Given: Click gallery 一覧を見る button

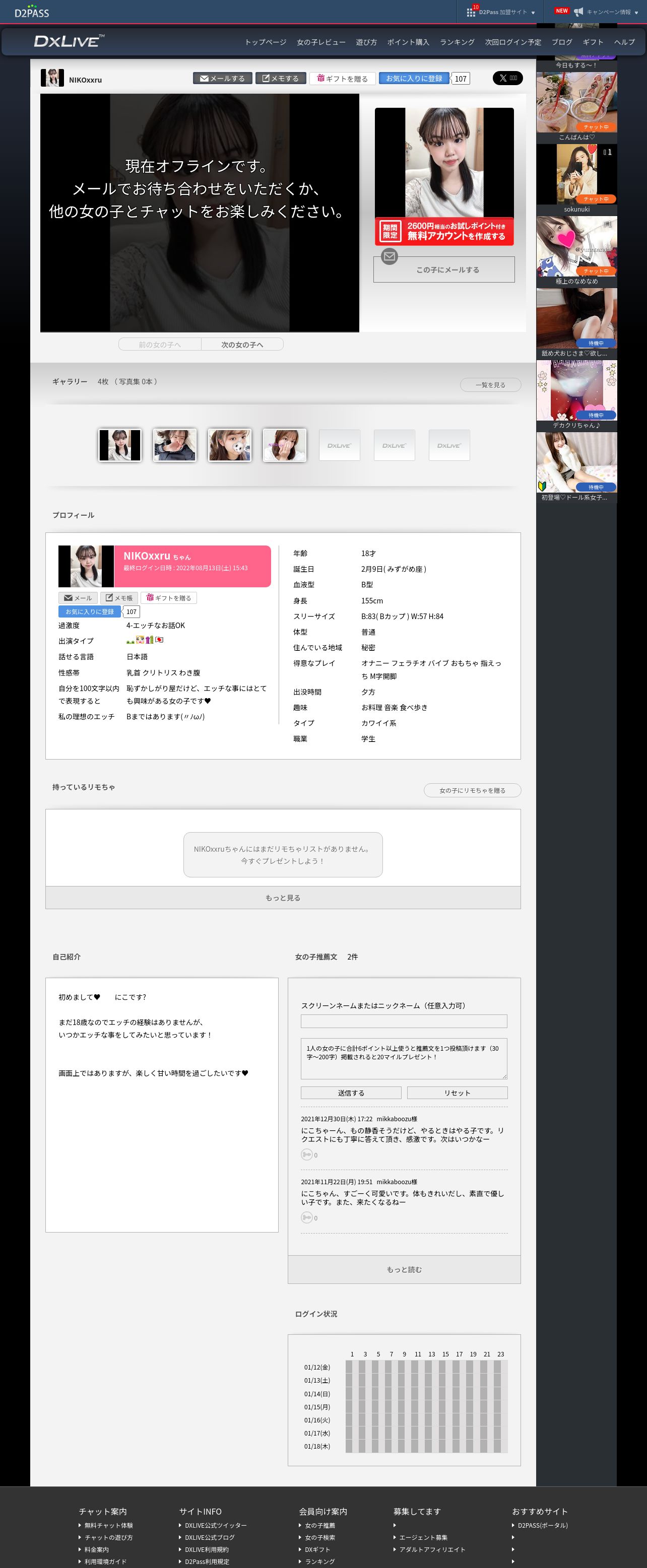Looking at the screenshot, I should click(x=491, y=385).
